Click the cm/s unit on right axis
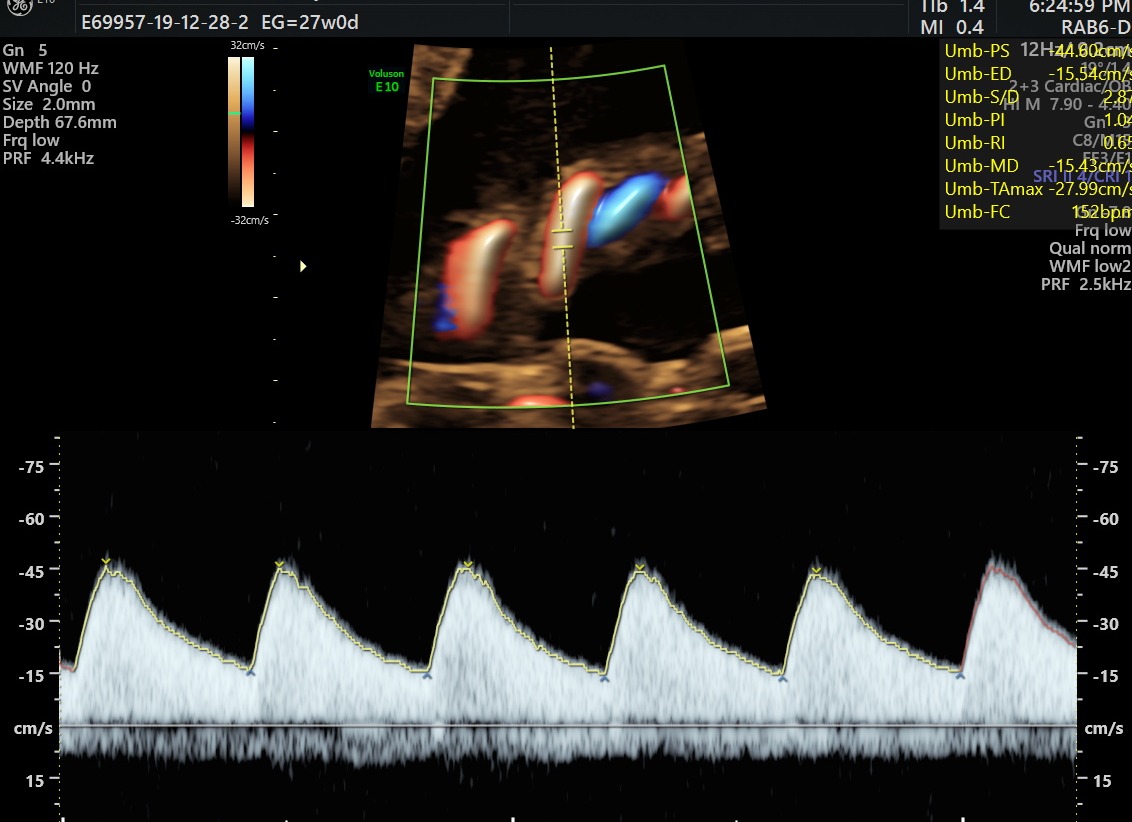Screen dimensions: 1132x822 (x=1103, y=729)
